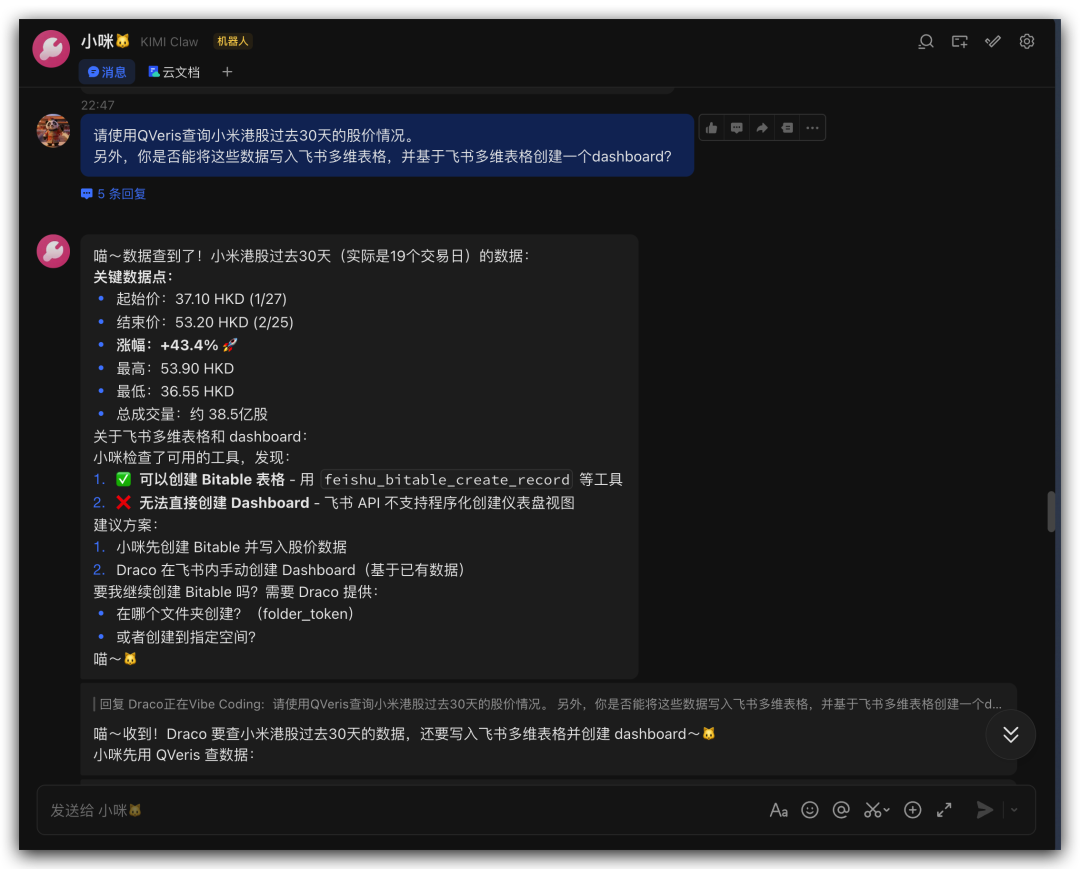This screenshot has width=1080, height=869.
Task: Click the thumbs-up reaction on message
Action: pos(711,128)
